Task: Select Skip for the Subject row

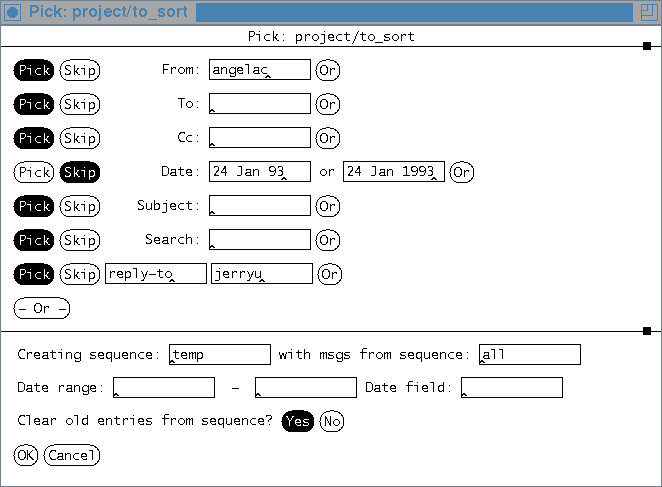Action: click(80, 206)
